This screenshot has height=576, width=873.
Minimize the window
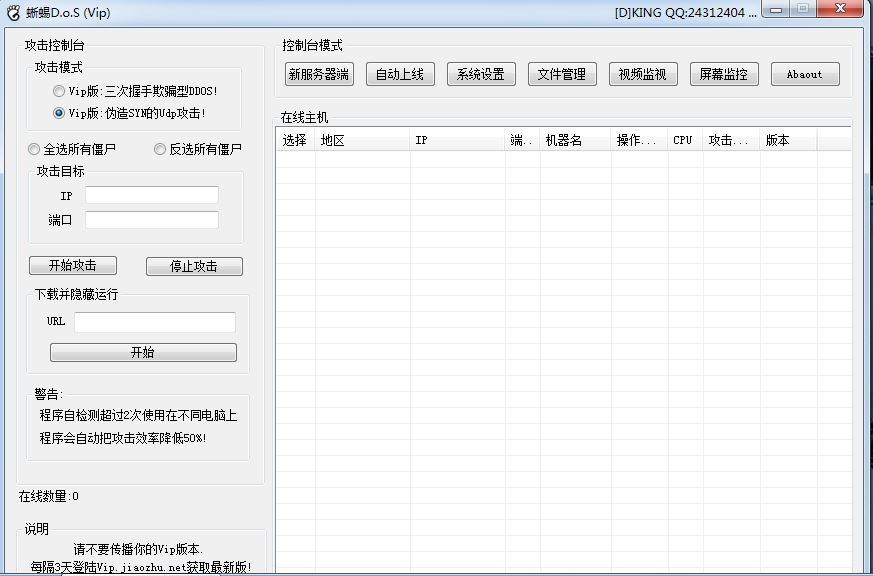click(x=776, y=9)
